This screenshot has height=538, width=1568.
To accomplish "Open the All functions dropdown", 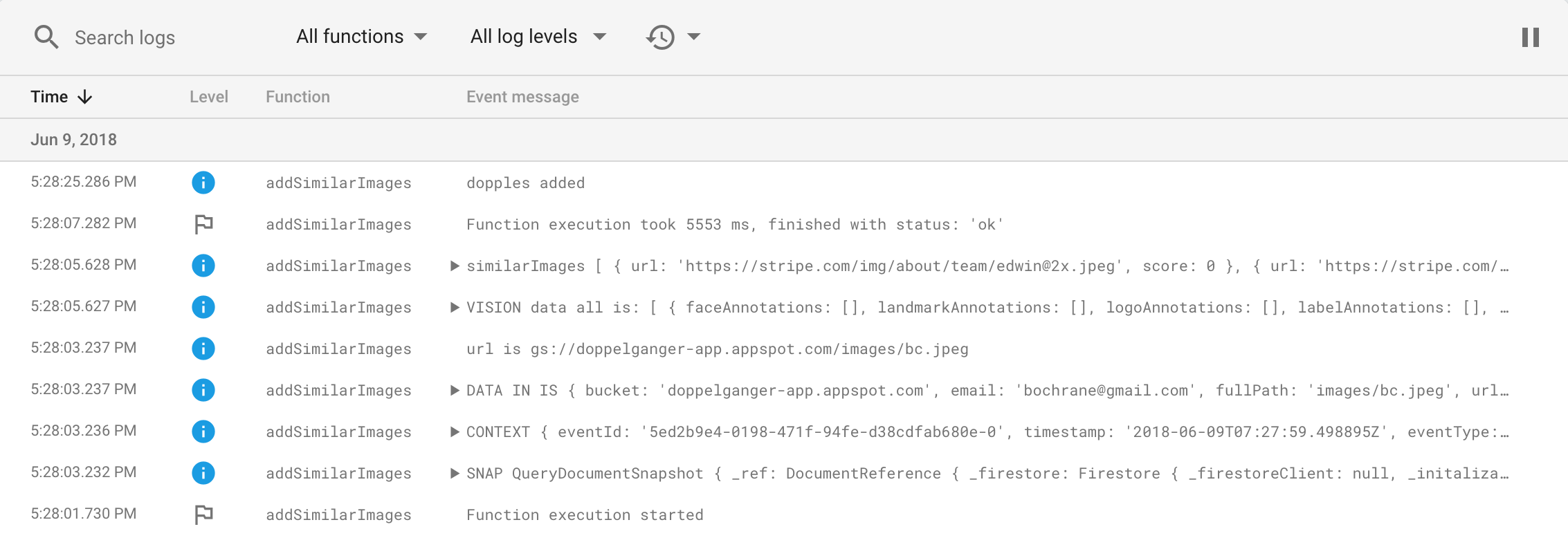I will [x=361, y=37].
